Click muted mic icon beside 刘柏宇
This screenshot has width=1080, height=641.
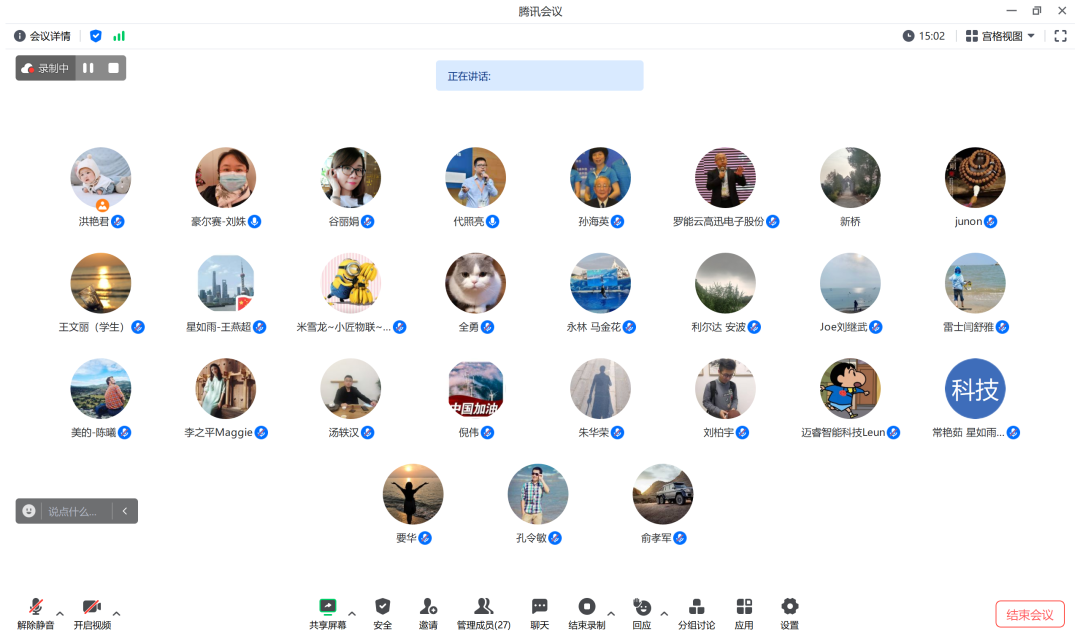tap(742, 432)
